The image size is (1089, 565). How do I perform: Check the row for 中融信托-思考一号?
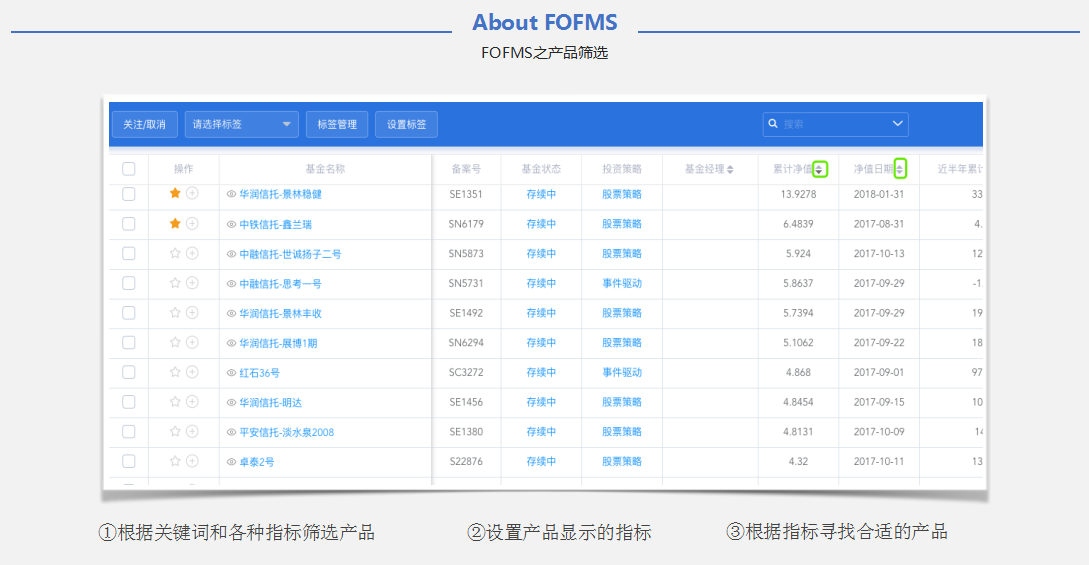[x=128, y=283]
